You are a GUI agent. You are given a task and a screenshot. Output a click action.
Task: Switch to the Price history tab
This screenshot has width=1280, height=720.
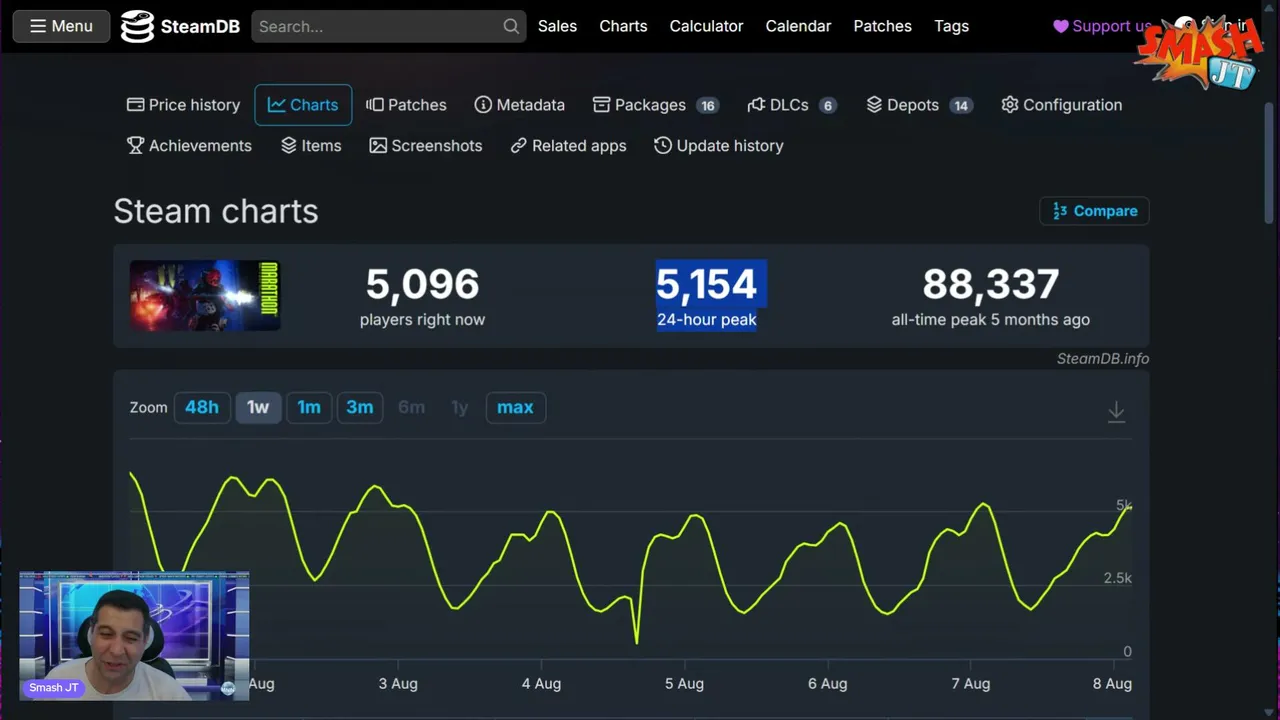(184, 105)
